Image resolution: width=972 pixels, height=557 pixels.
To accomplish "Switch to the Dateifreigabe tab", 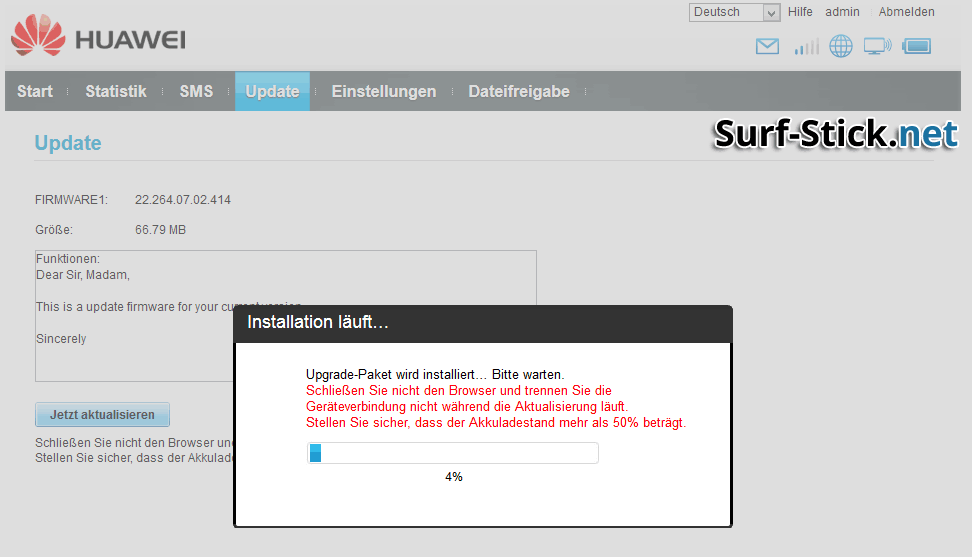I will (519, 91).
